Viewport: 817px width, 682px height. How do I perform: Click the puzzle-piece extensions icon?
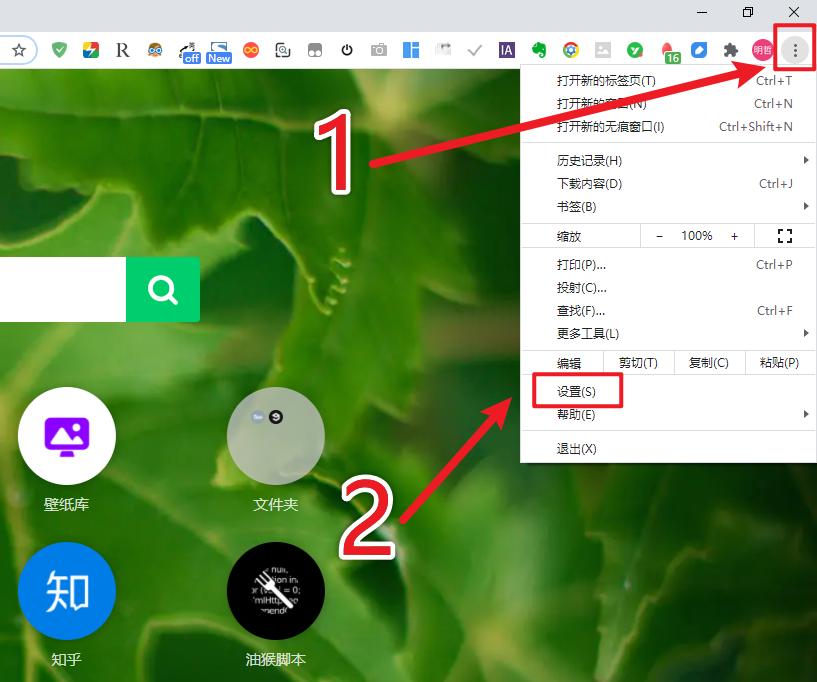731,49
